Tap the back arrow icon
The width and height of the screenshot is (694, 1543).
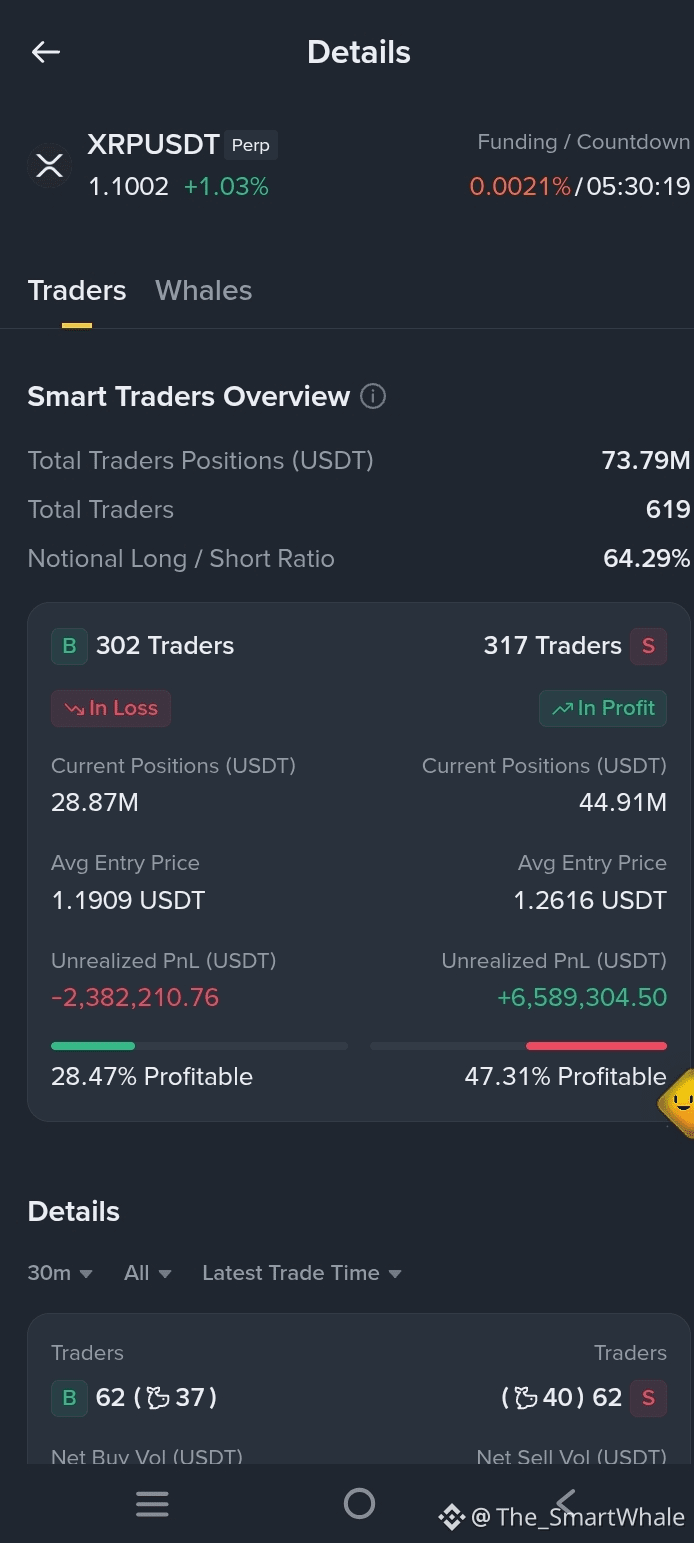click(x=46, y=52)
